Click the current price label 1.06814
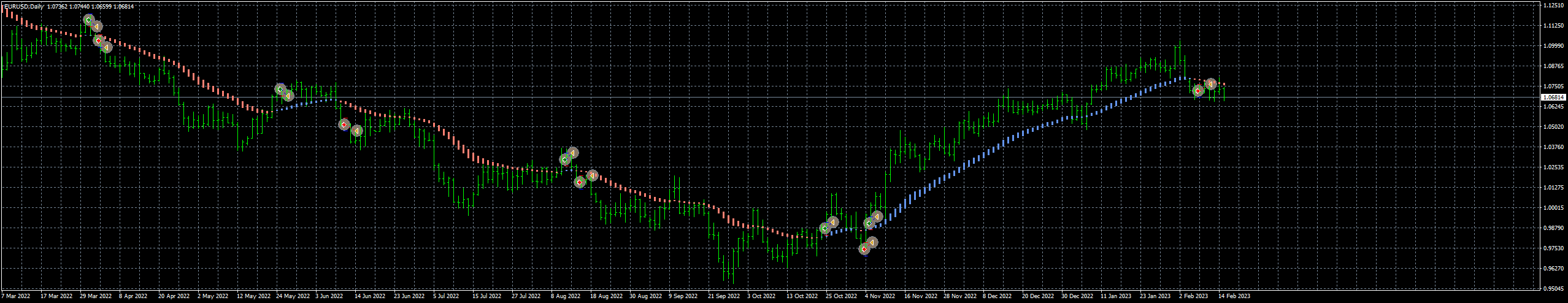Screen dimensions: 1568x303 coord(1553,98)
